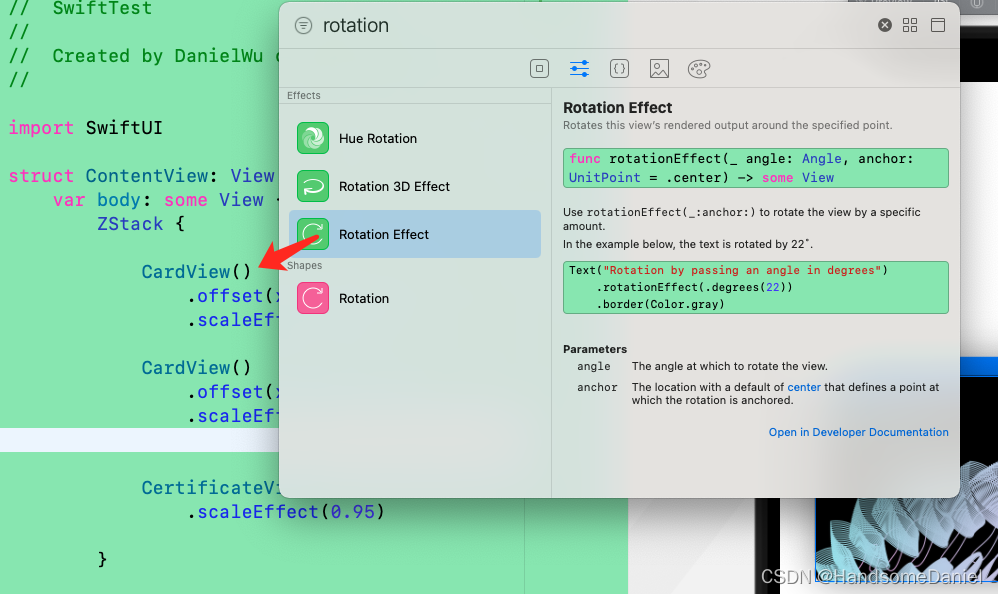
Task: Click the 'angle' parameter name
Action: [x=593, y=366]
